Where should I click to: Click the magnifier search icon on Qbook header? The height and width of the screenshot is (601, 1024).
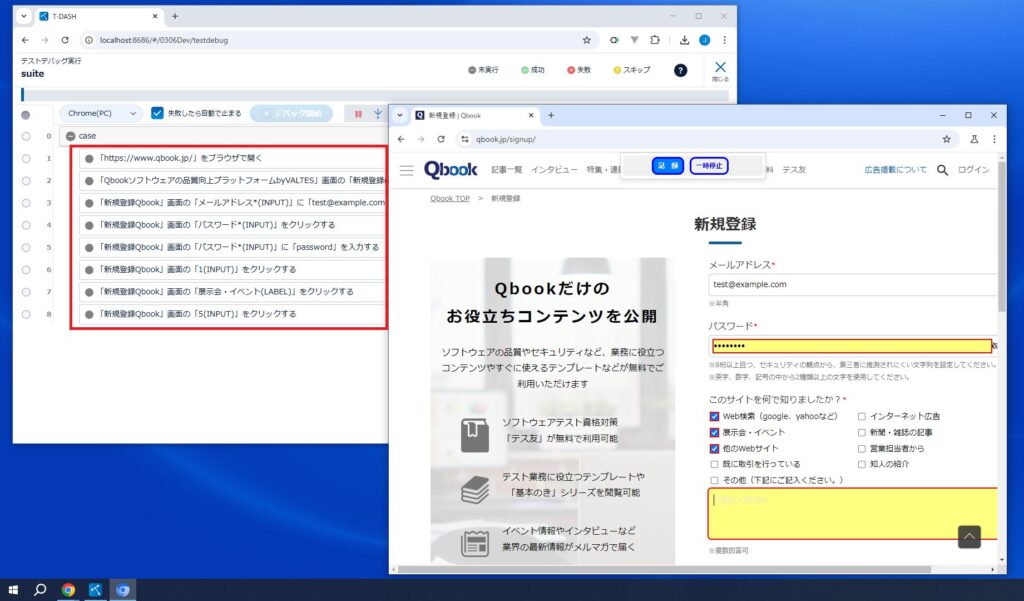942,170
